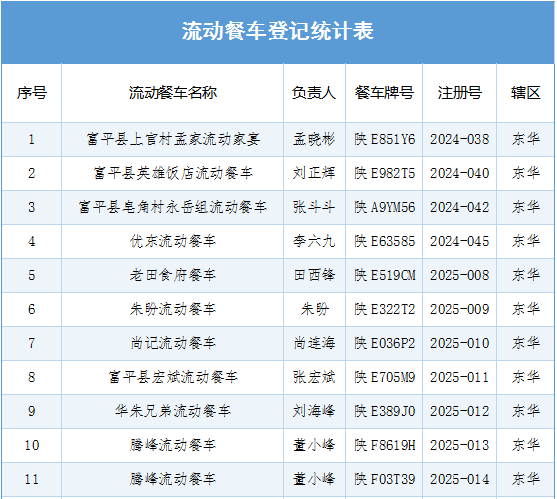The width and height of the screenshot is (557, 499).
Task: Click plate number 陕 A9YM56
Action: 384,207
